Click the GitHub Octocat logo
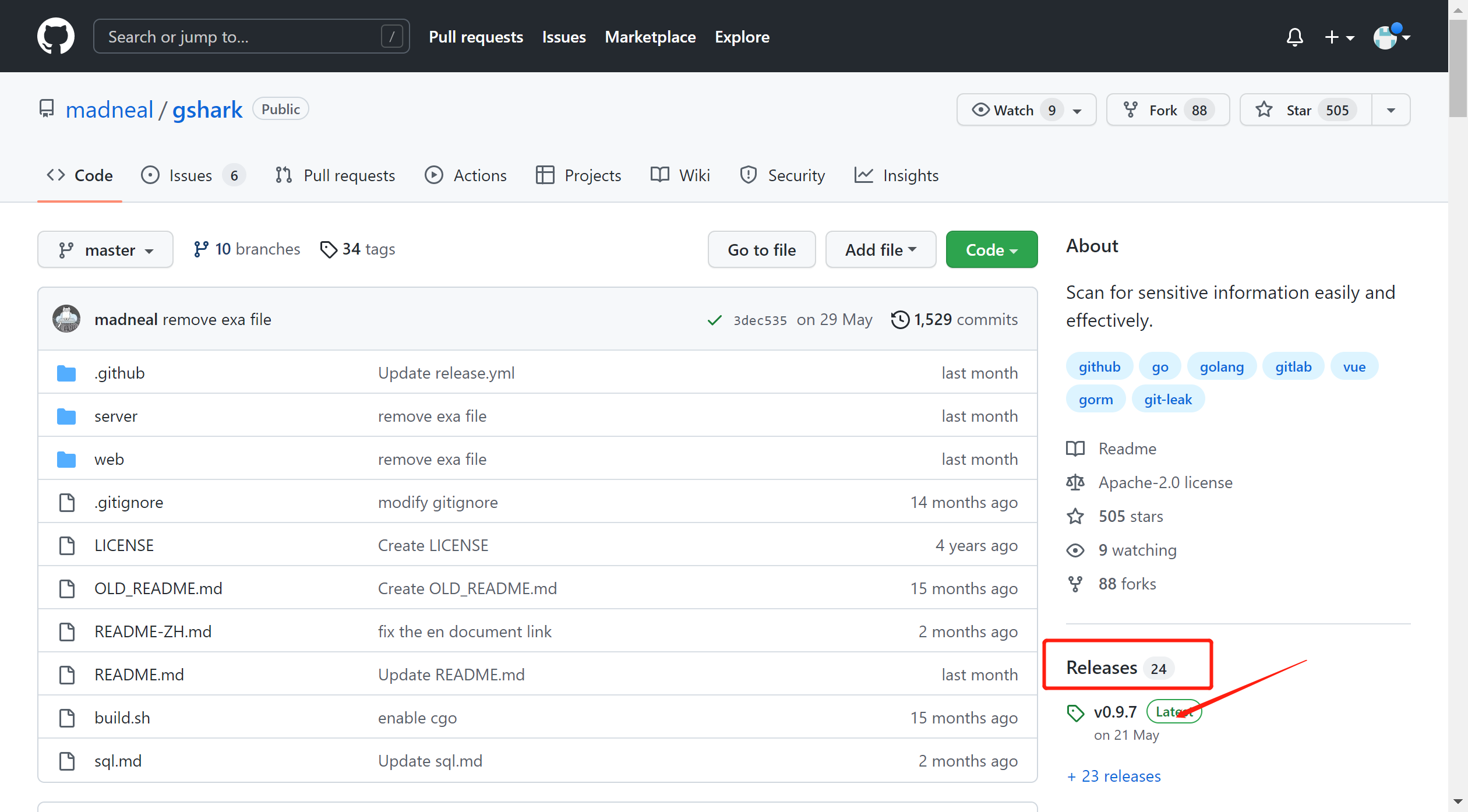The width and height of the screenshot is (1468, 812). coord(56,36)
